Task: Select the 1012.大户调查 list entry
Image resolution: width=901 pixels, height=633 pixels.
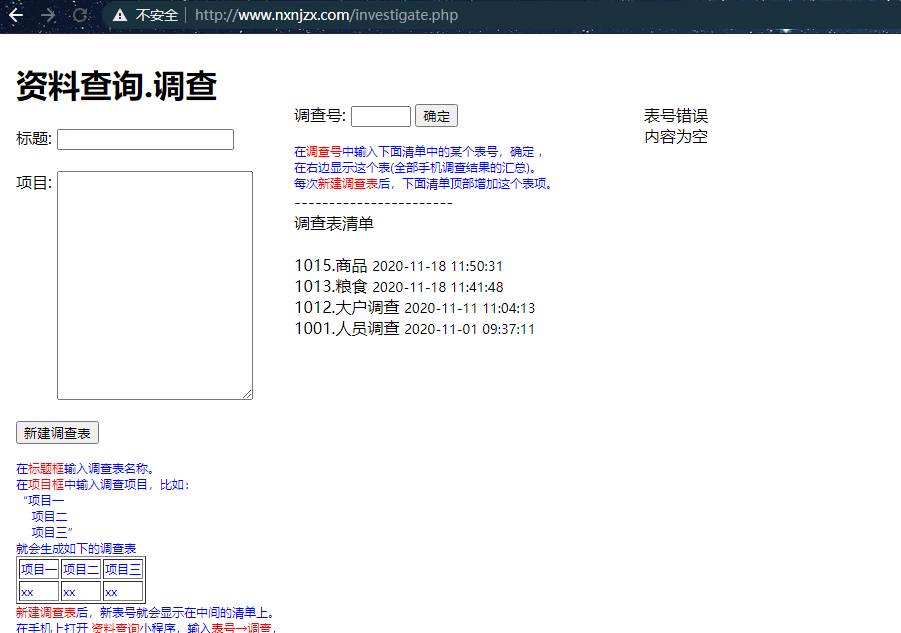Action: click(347, 308)
